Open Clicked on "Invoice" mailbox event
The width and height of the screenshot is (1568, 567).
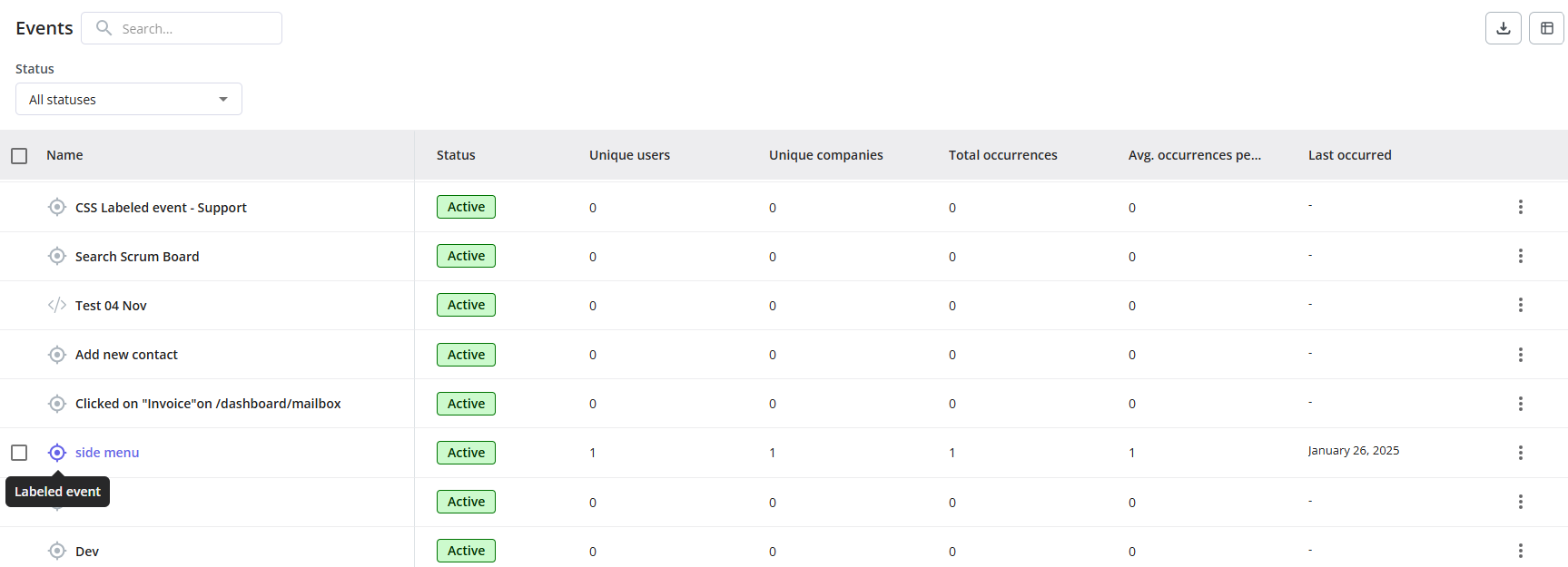tap(208, 404)
